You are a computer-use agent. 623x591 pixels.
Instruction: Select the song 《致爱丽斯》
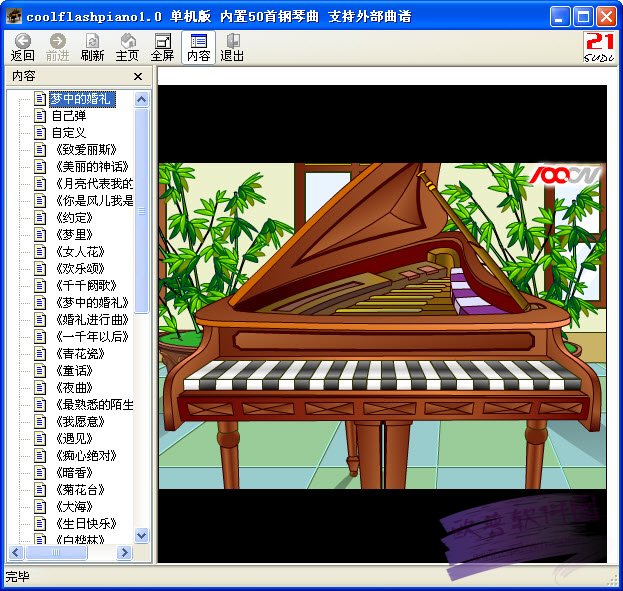[85, 150]
